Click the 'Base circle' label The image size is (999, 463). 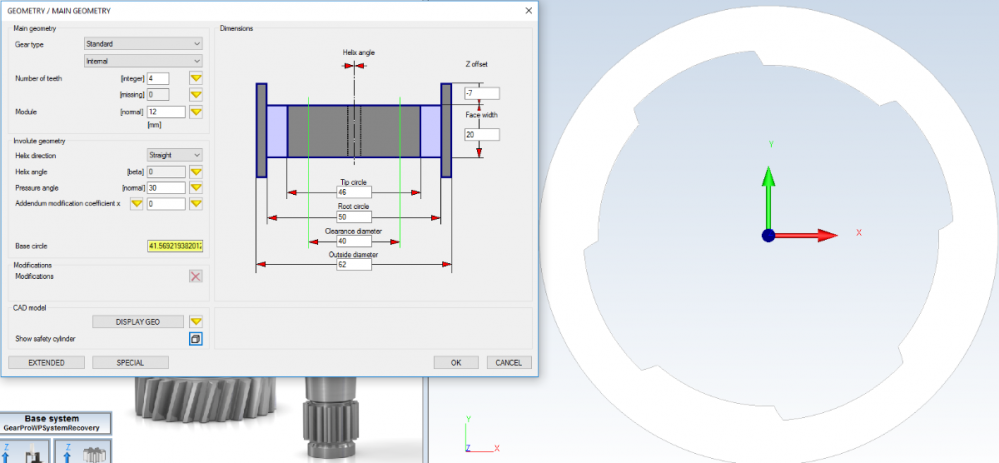pos(31,246)
